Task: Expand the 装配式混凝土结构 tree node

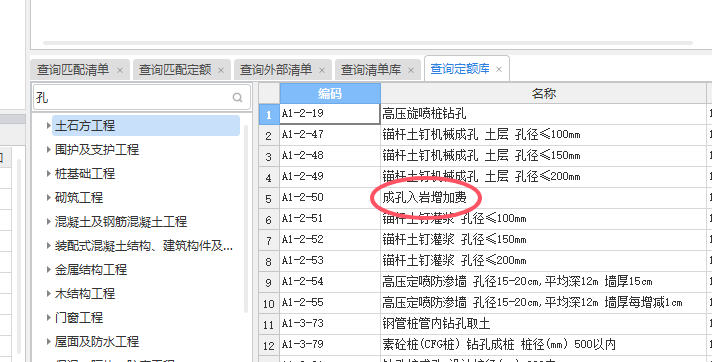Action: pyautogui.click(x=49, y=246)
